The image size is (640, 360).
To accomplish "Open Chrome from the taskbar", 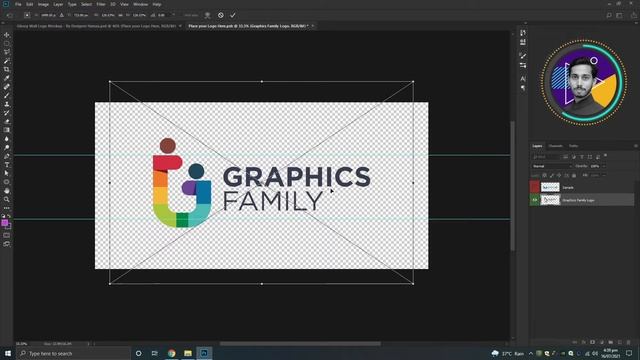I will (x=171, y=353).
